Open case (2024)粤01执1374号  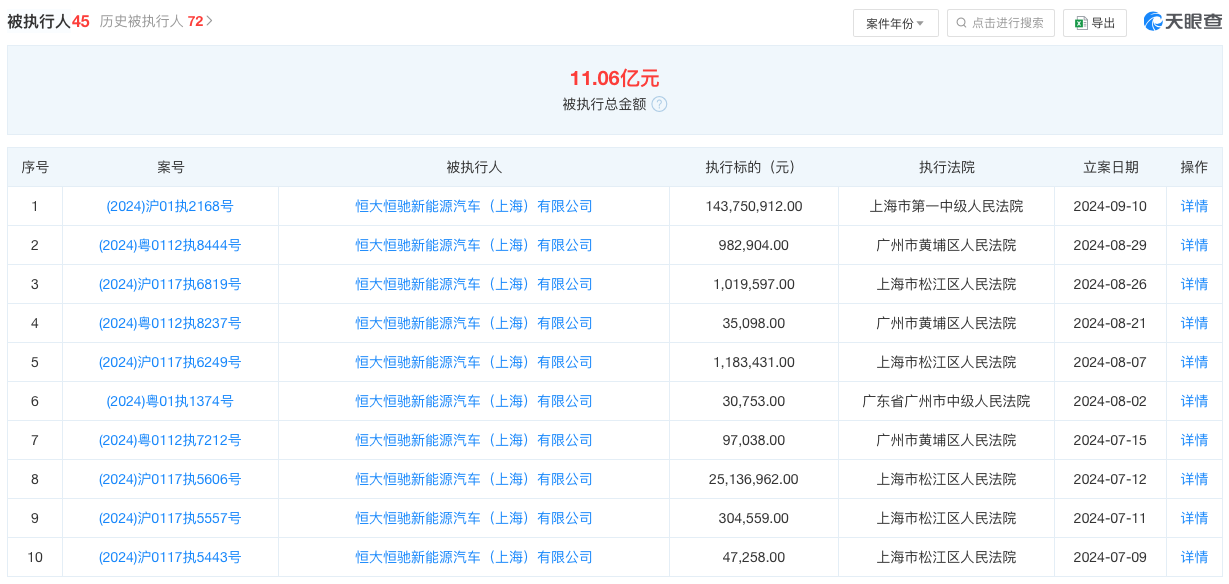point(170,401)
